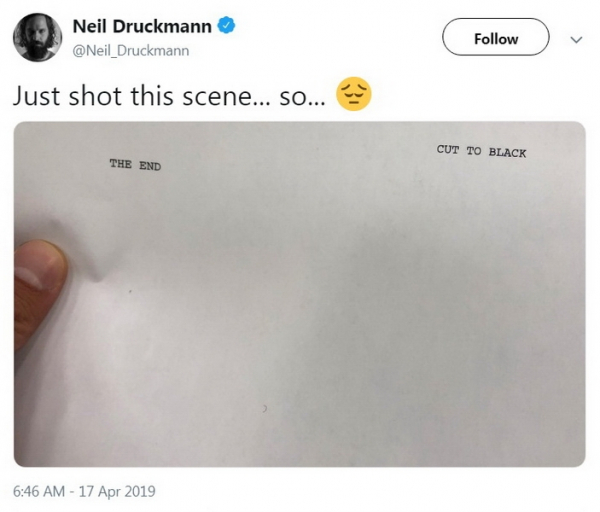Click the CUT TO BLACK text in photo
This screenshot has width=600, height=512.
click(481, 151)
